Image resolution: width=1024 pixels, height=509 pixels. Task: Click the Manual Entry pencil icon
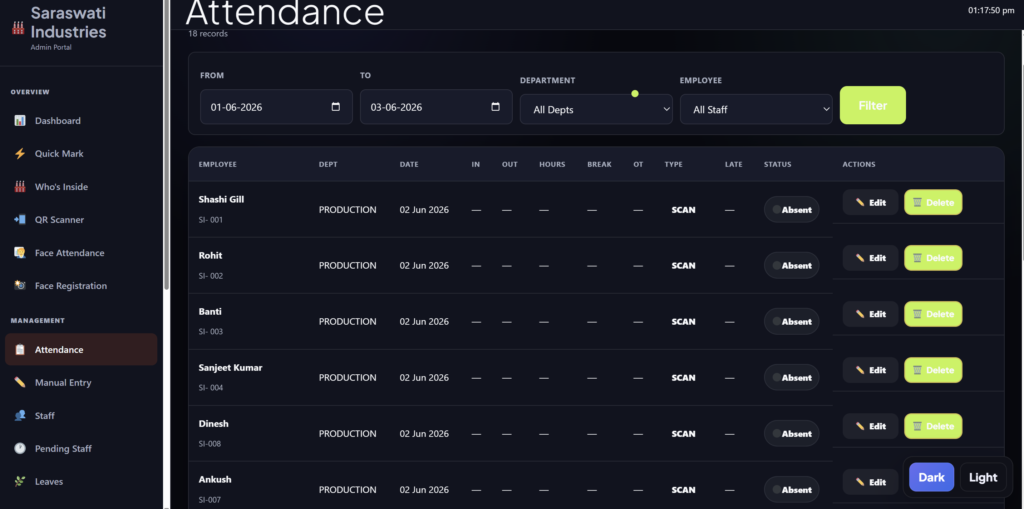[x=20, y=383]
